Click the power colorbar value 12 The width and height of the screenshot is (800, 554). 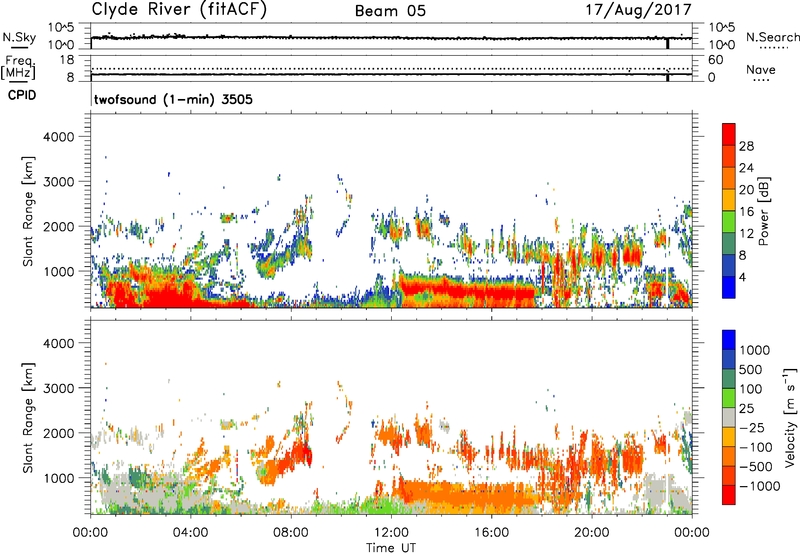(x=746, y=234)
